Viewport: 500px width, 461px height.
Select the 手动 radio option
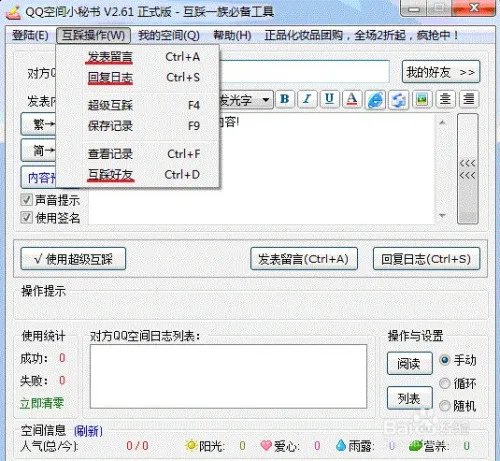pyautogui.click(x=445, y=360)
